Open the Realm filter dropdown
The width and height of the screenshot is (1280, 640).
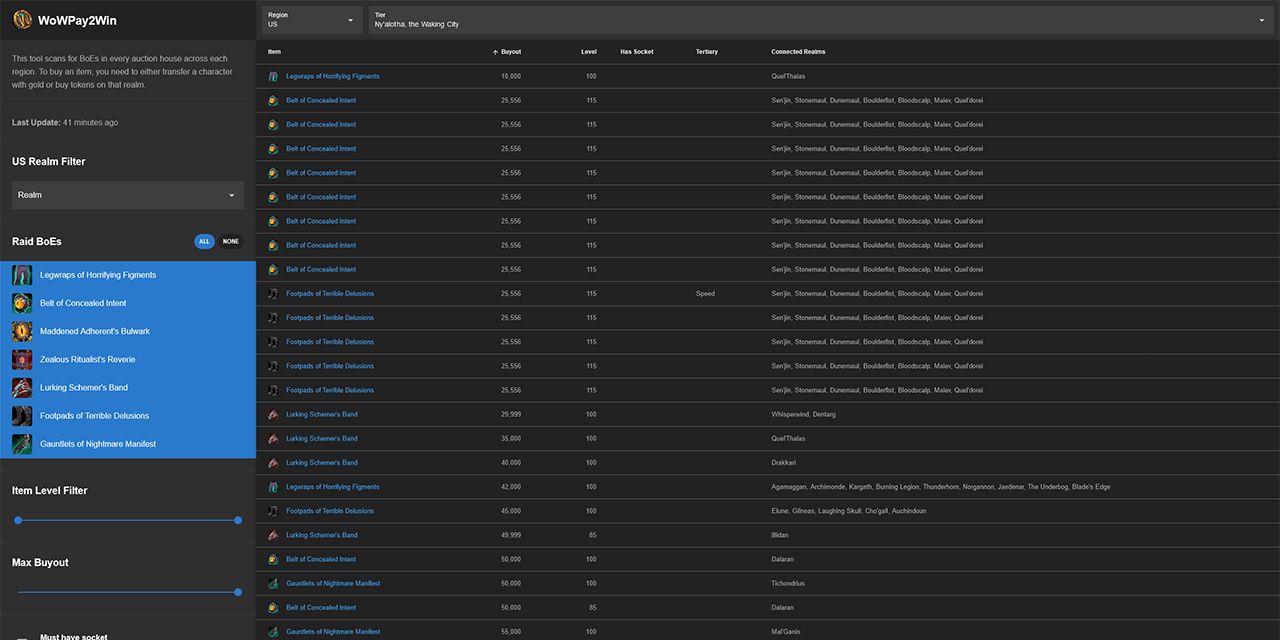pos(128,195)
